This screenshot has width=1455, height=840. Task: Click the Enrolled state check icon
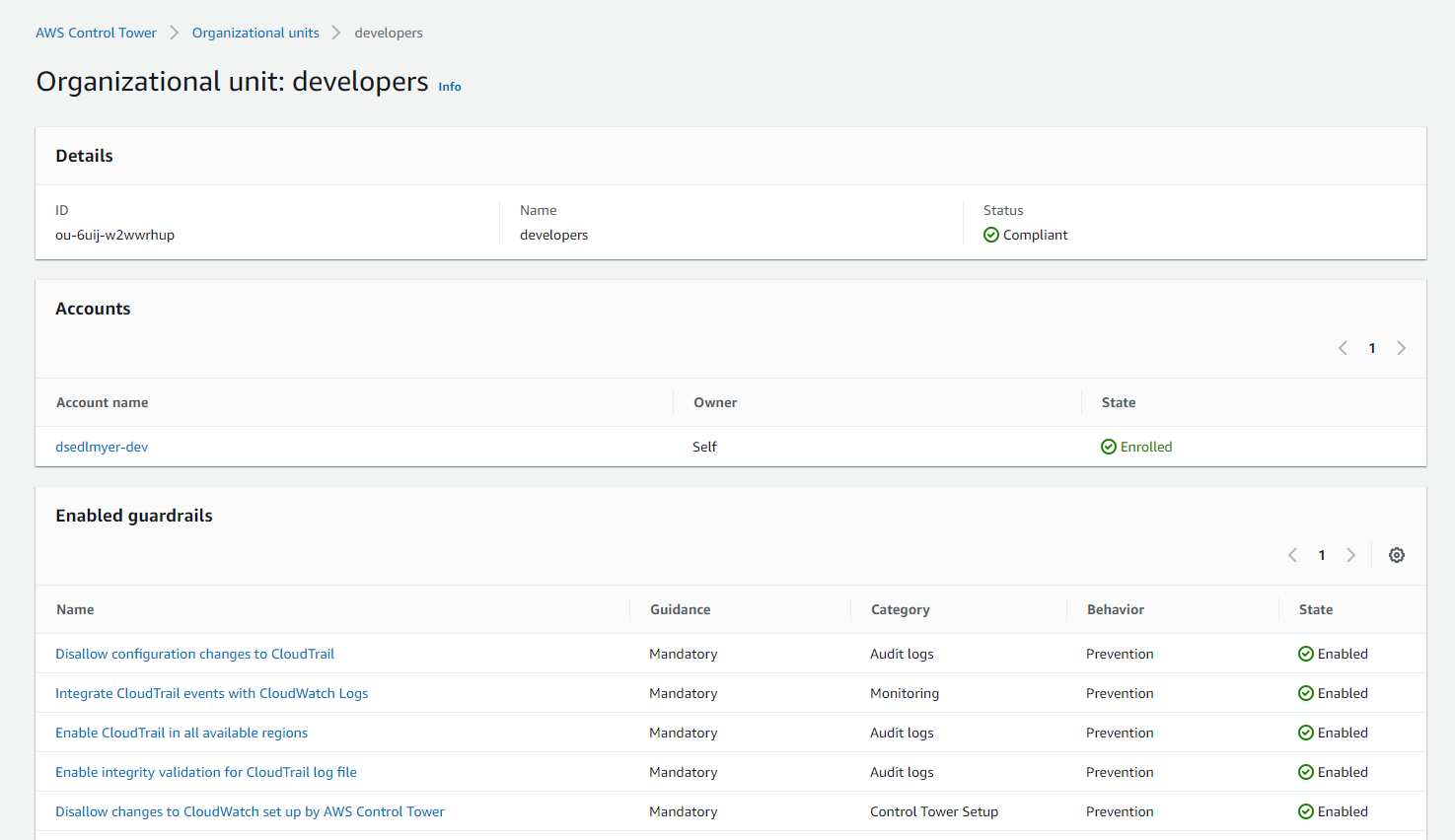point(1109,447)
